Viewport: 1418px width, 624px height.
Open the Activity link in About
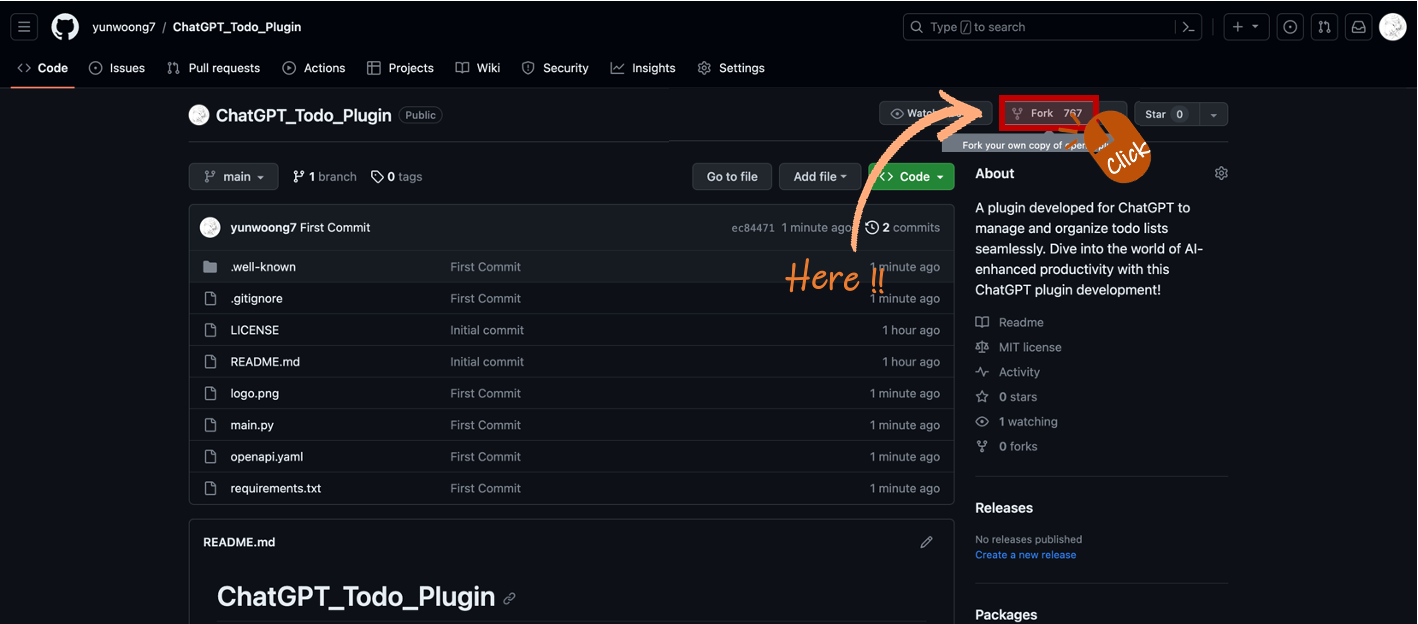1008,372
